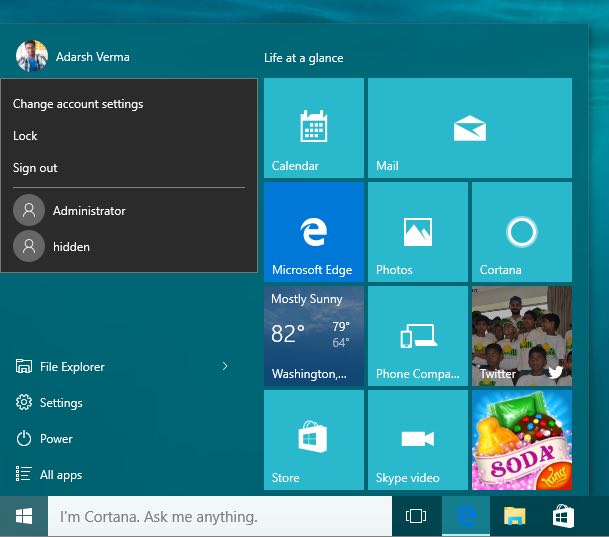
Task: Click the Adarsh Verma account name
Action: tap(92, 57)
